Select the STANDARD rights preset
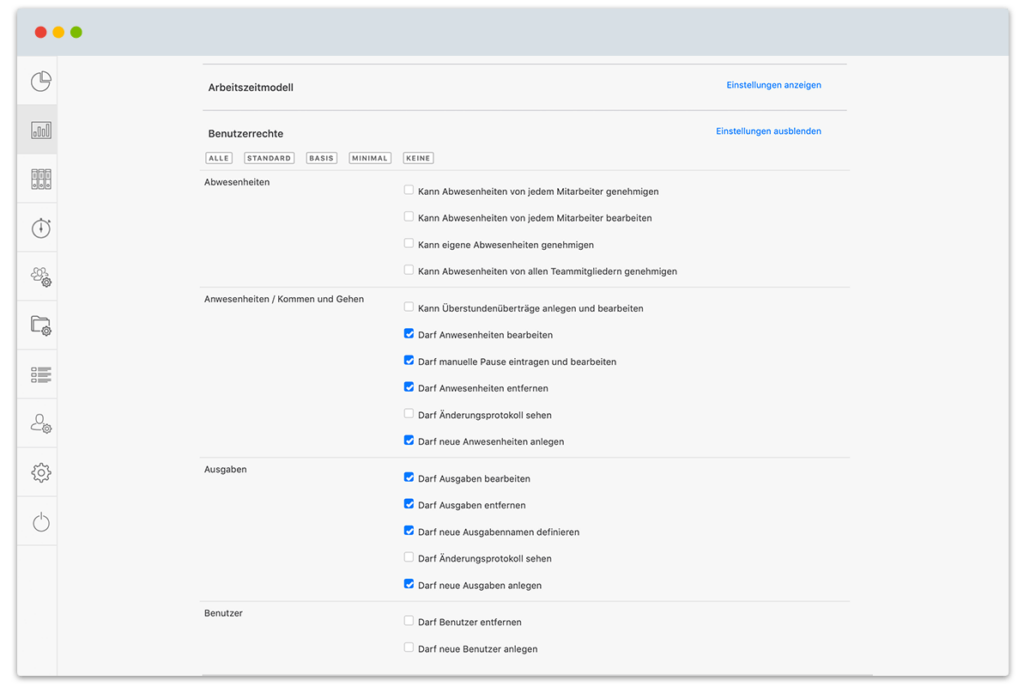Viewport: 1030px width, 687px height. [269, 158]
